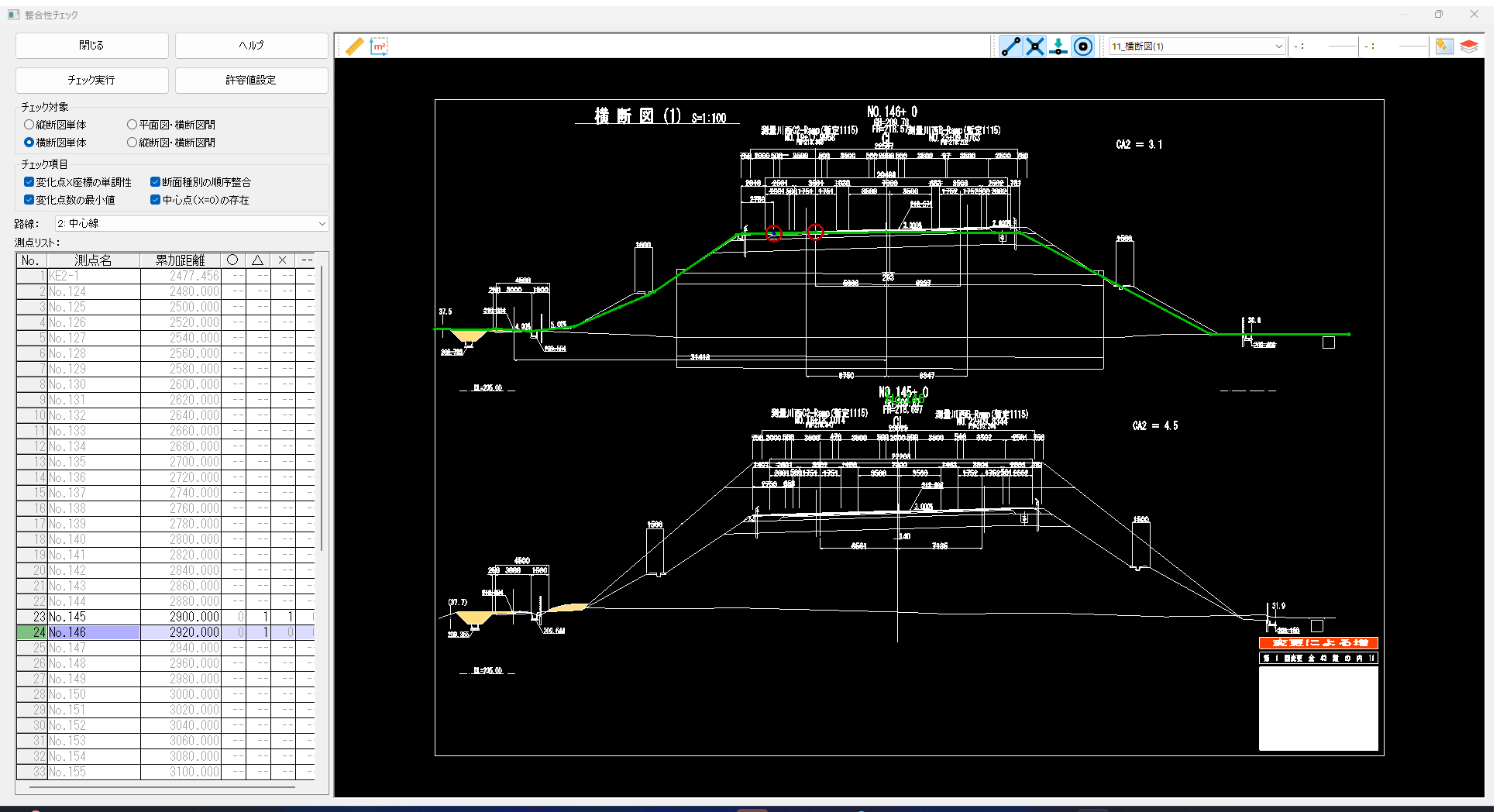Viewport: 1500px width, 812px height.
Task: Uncheck 断面種別の順序整合 checkbox
Action: (201, 182)
